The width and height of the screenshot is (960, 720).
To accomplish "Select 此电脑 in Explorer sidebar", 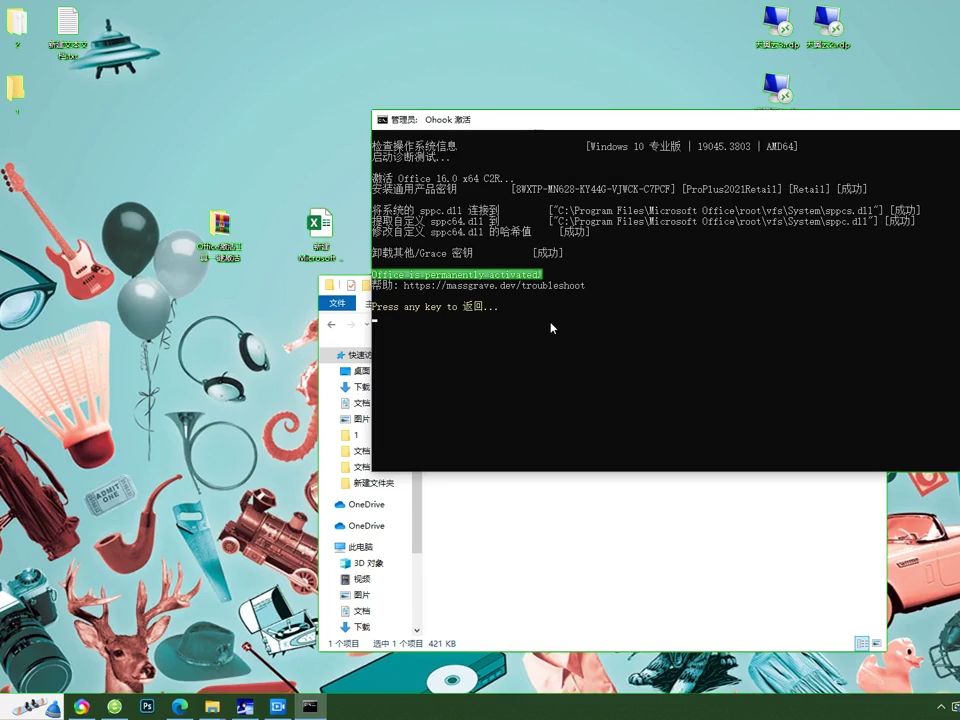I will tap(354, 547).
